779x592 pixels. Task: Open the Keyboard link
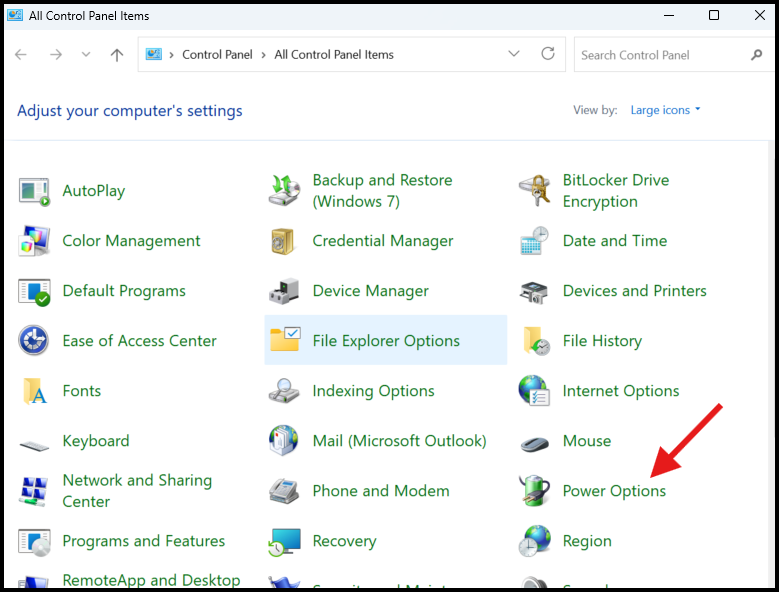click(x=96, y=441)
